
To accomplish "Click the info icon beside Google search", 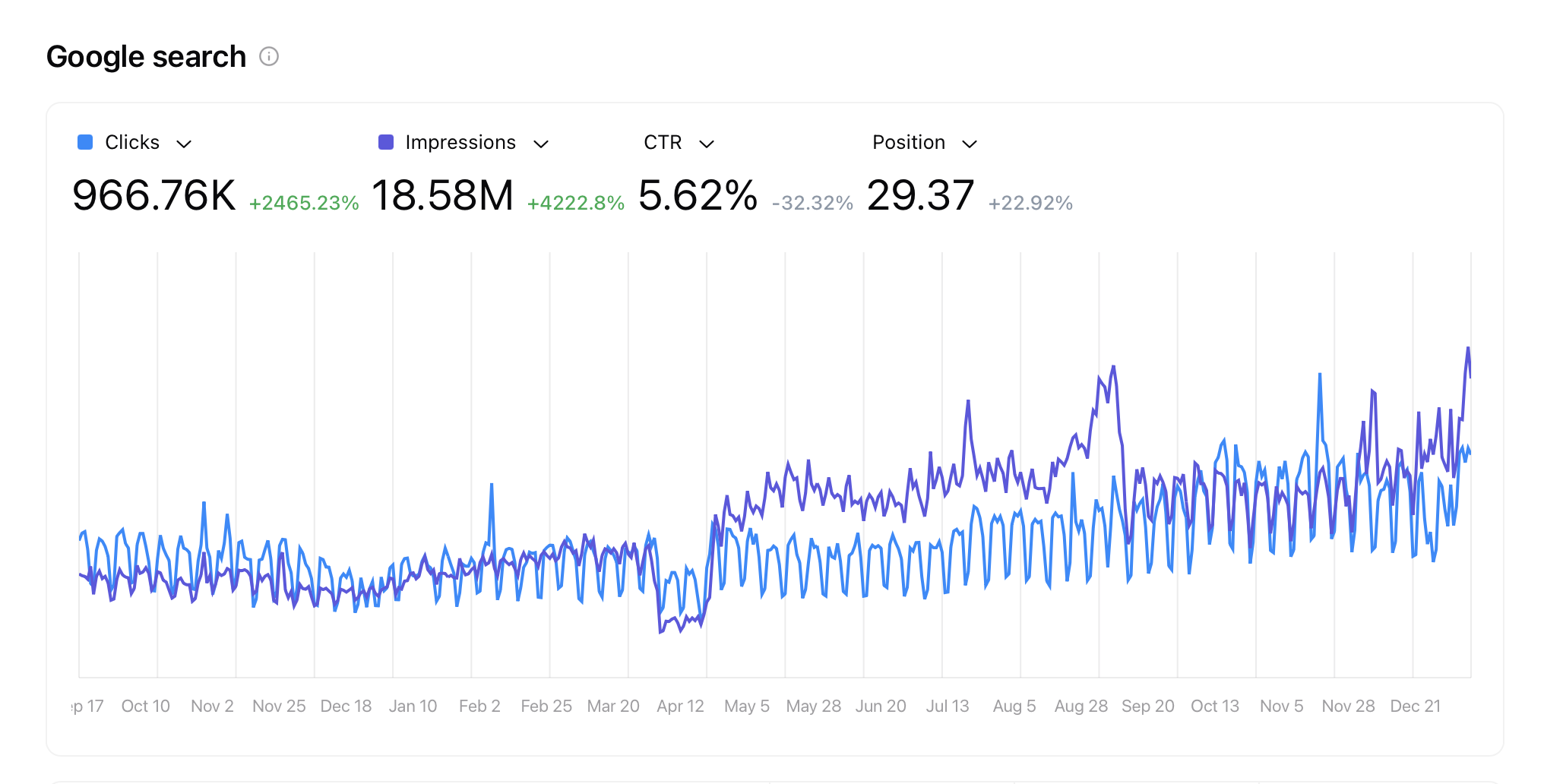I will 269,56.
